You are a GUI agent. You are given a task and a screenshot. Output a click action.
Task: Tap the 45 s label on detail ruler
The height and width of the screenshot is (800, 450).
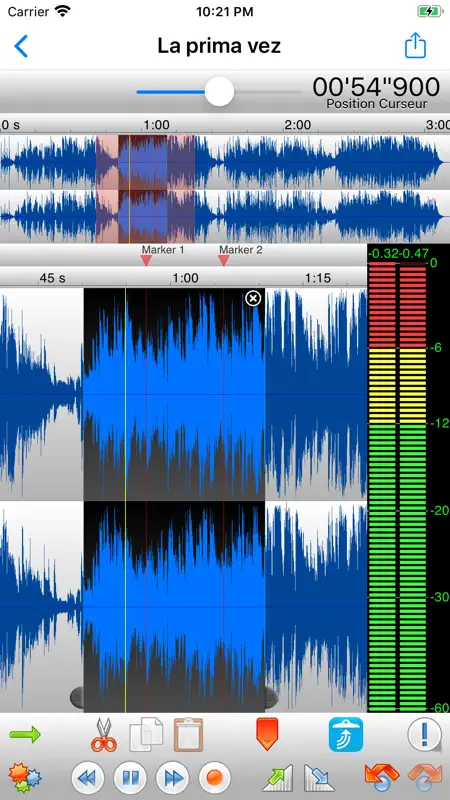pyautogui.click(x=53, y=278)
